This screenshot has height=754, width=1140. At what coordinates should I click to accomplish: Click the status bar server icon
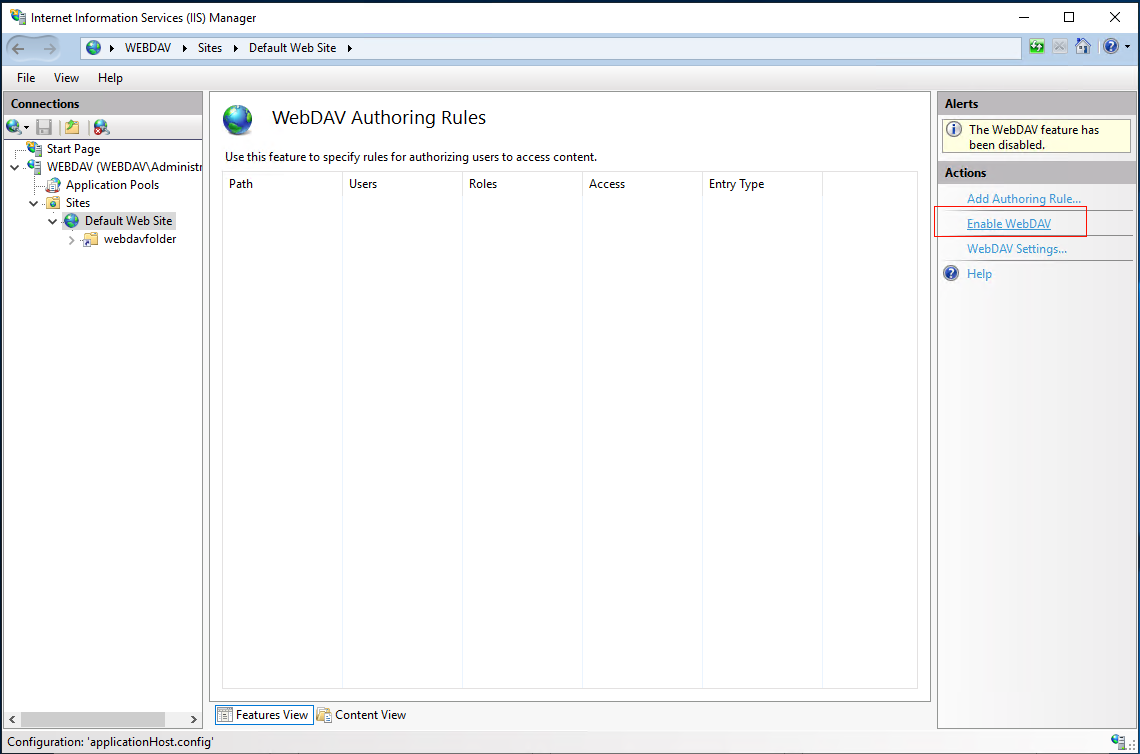(1118, 742)
